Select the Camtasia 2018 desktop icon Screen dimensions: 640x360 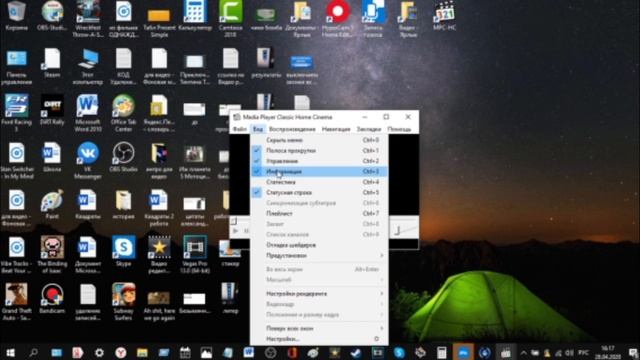pyautogui.click(x=231, y=19)
